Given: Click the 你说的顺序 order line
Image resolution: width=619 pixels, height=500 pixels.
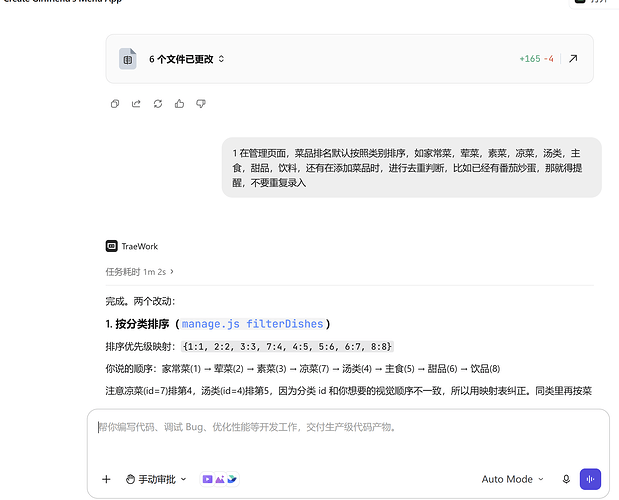Looking at the screenshot, I should 303,369.
